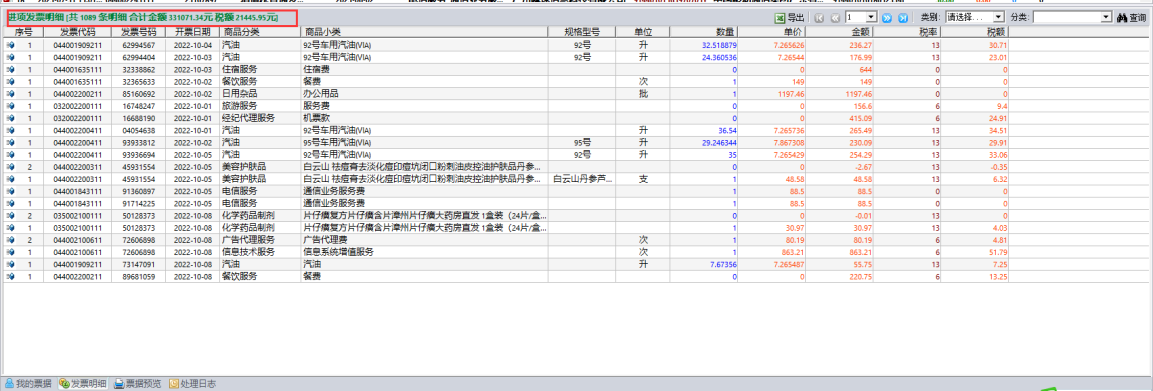The height and width of the screenshot is (391, 1153).
Task: Switch to 我的票据 tab
Action: point(28,384)
